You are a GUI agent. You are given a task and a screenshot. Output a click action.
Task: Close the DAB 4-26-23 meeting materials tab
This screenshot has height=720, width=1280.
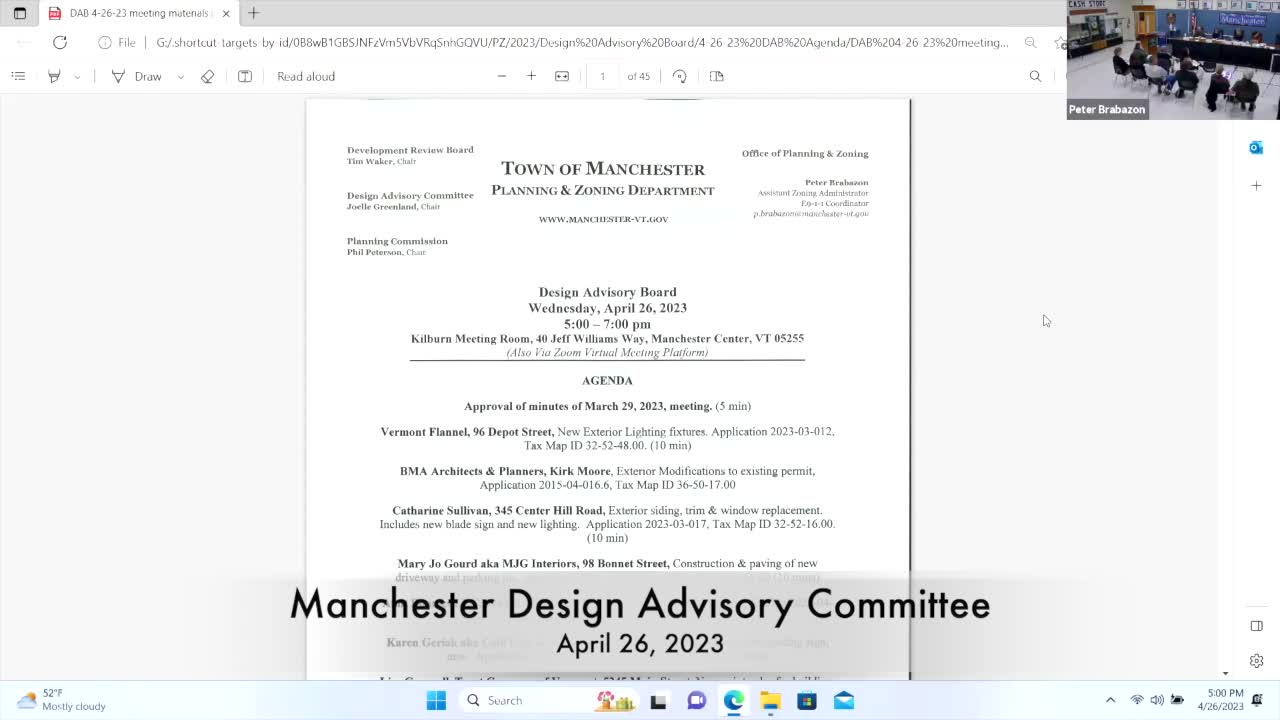point(226,13)
